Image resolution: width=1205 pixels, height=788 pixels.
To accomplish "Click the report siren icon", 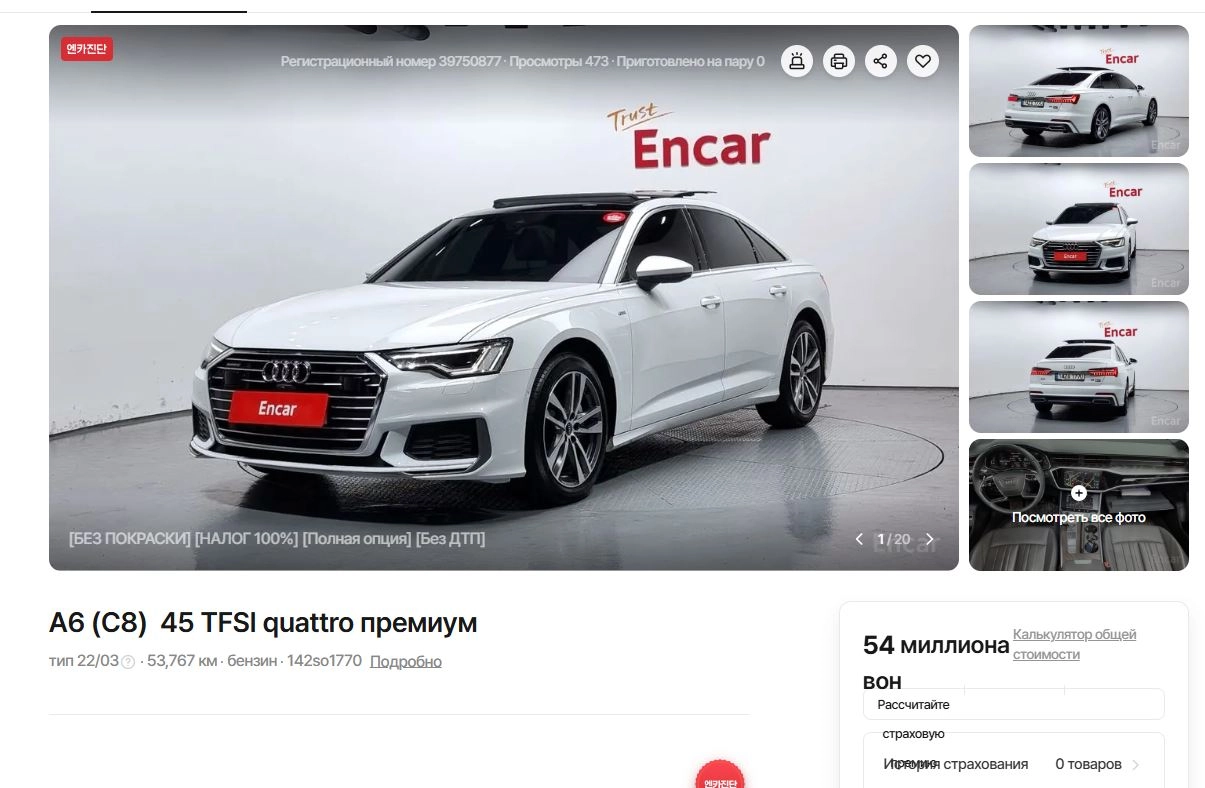I will [797, 61].
